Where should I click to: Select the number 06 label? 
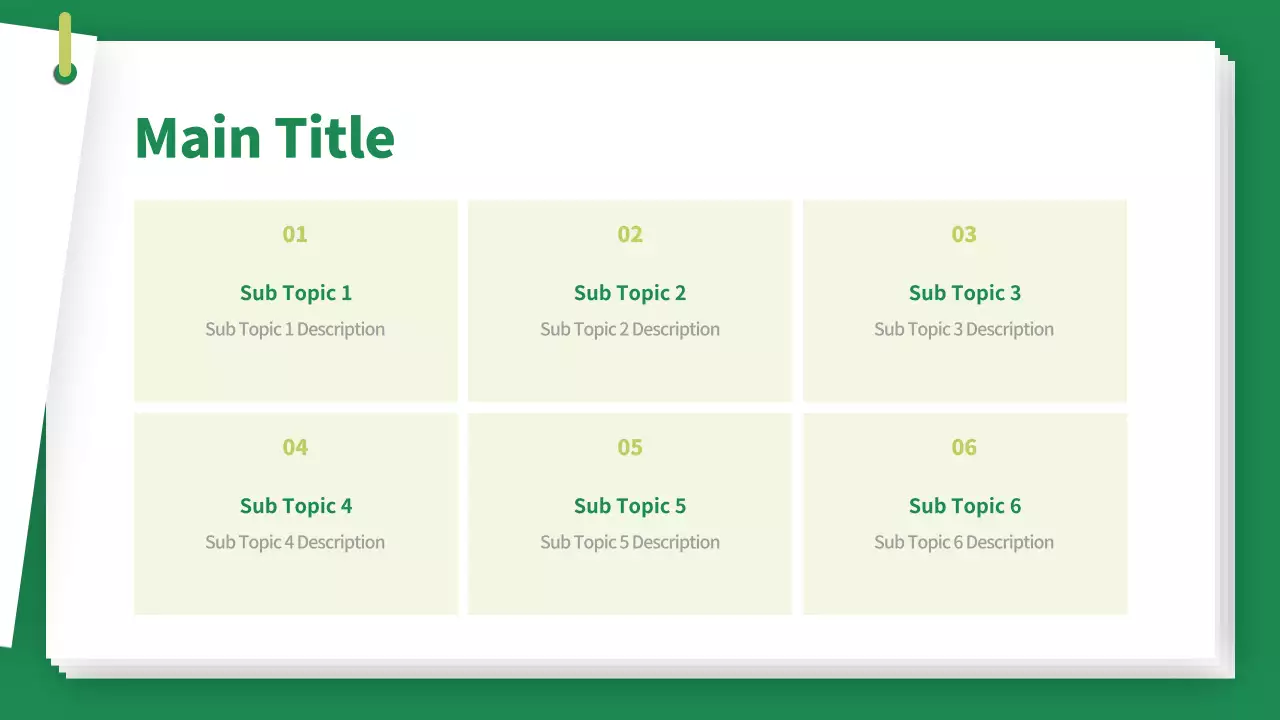964,447
